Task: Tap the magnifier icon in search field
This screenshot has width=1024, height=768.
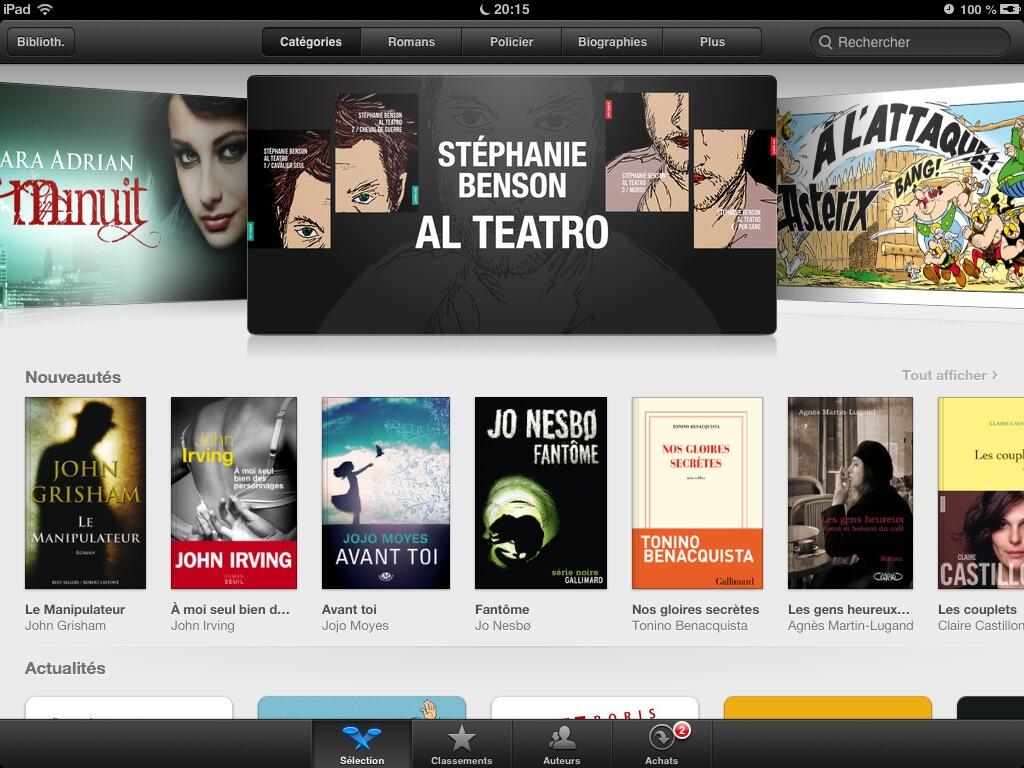Action: tap(825, 42)
